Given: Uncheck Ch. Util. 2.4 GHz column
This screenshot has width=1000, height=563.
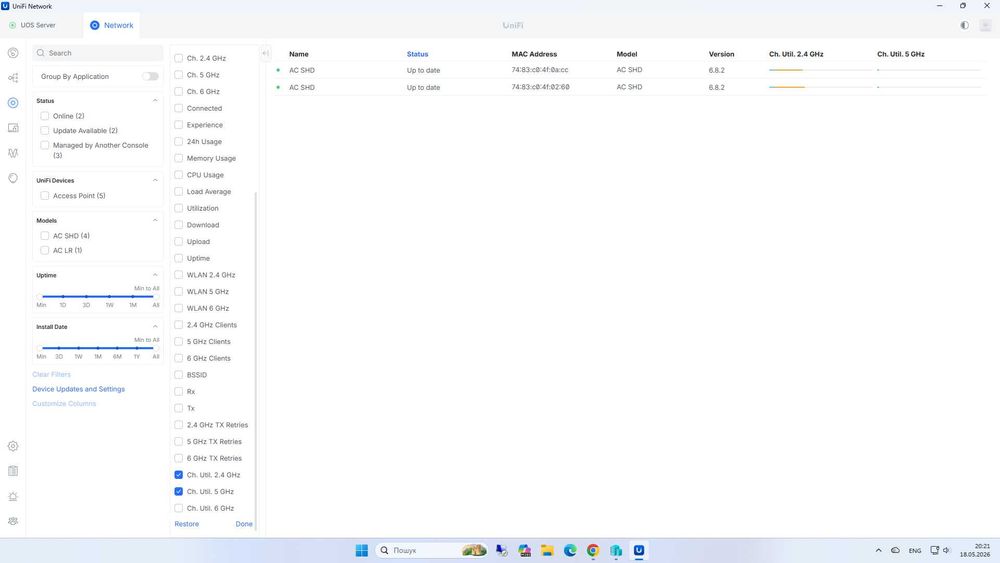Looking at the screenshot, I should [179, 475].
